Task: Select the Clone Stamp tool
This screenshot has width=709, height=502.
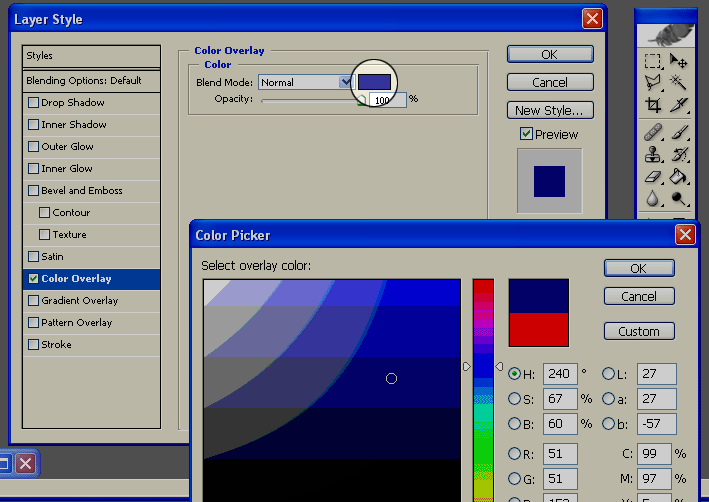Action: coord(653,155)
